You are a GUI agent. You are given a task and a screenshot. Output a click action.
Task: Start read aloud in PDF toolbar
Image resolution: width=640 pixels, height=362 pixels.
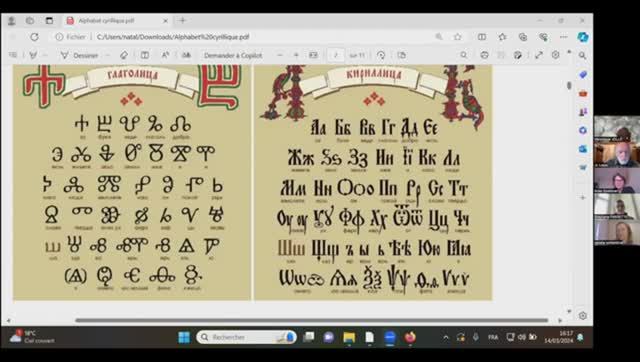165,55
